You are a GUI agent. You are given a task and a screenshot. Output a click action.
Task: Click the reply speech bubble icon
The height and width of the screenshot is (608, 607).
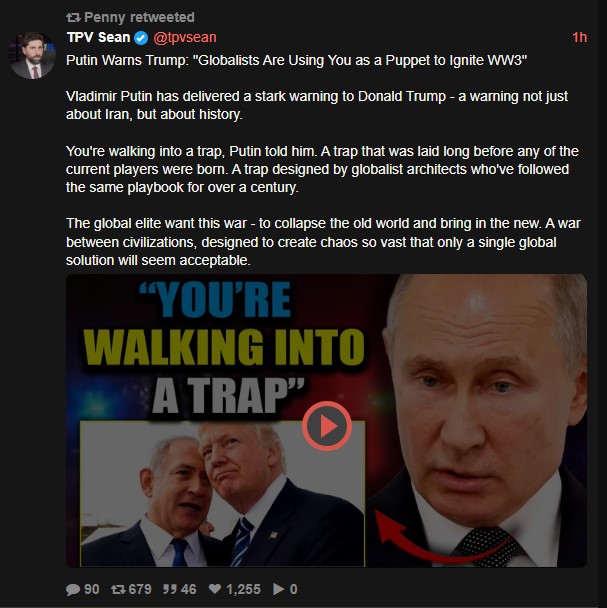click(x=73, y=589)
